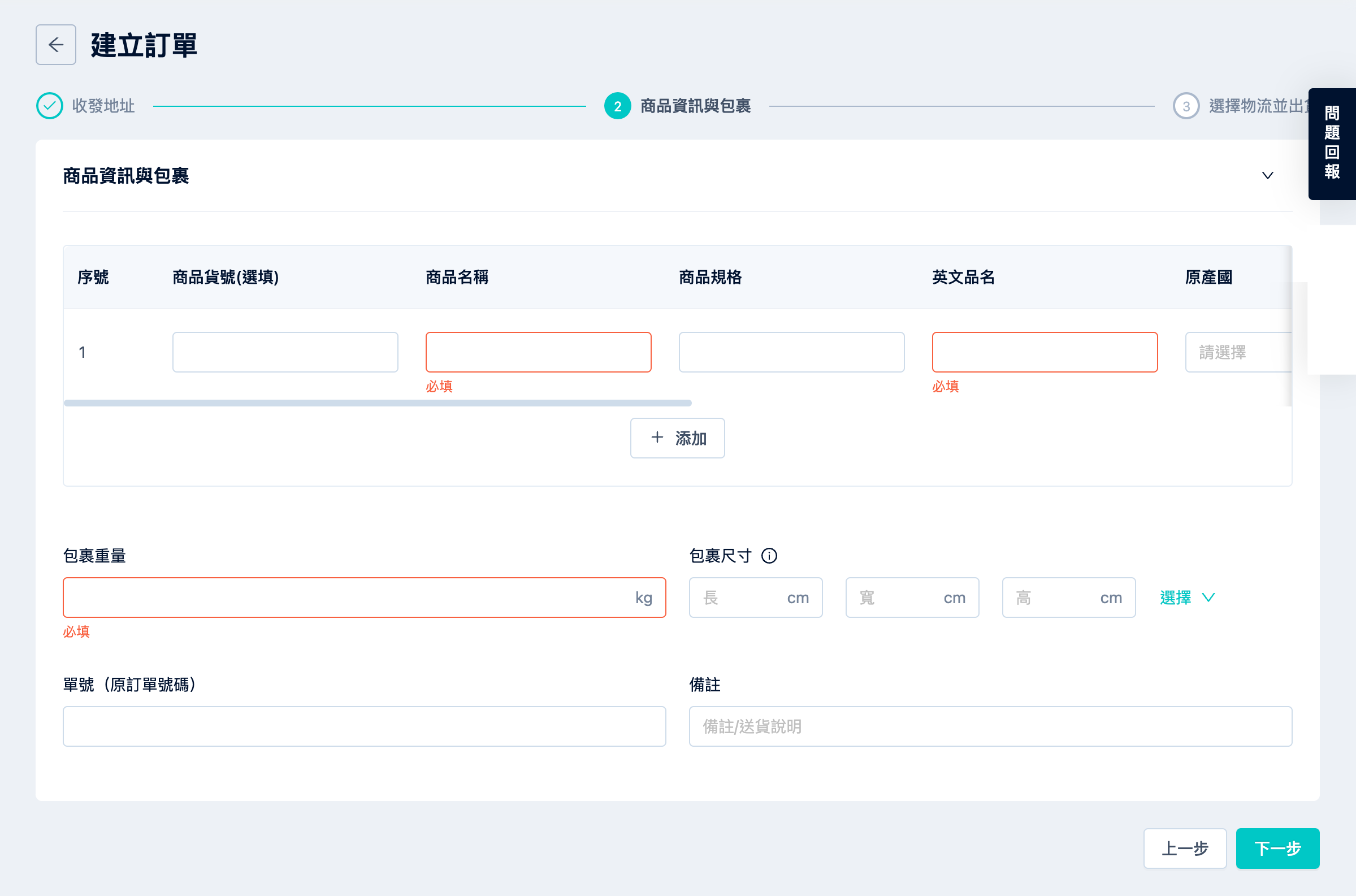Click the 備註/送貨說明 input field
The height and width of the screenshot is (896, 1356).
coord(990,726)
